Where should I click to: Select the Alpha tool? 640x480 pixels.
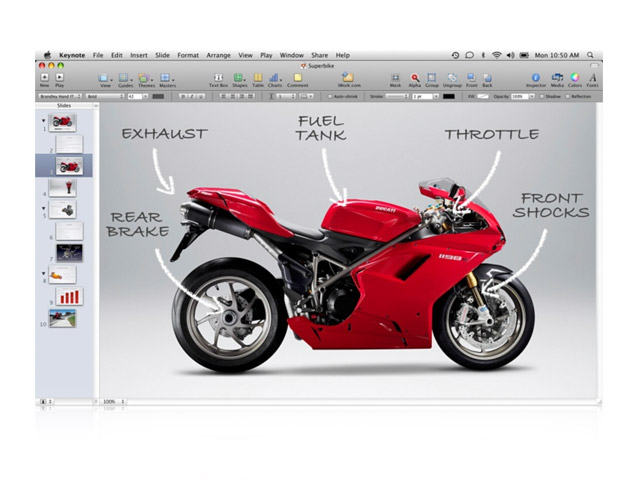414,80
